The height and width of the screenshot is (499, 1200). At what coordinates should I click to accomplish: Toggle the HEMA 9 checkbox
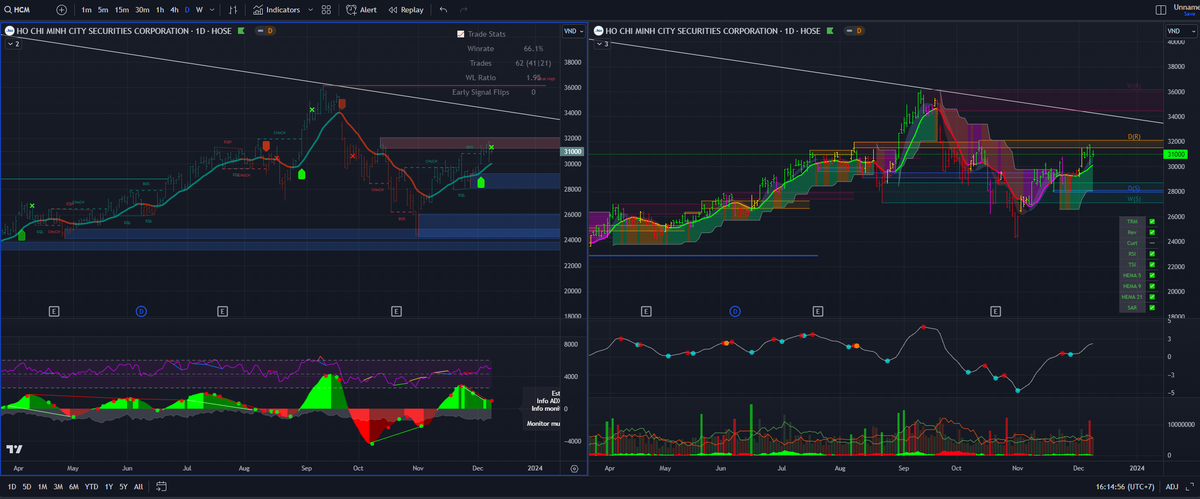pos(1152,287)
